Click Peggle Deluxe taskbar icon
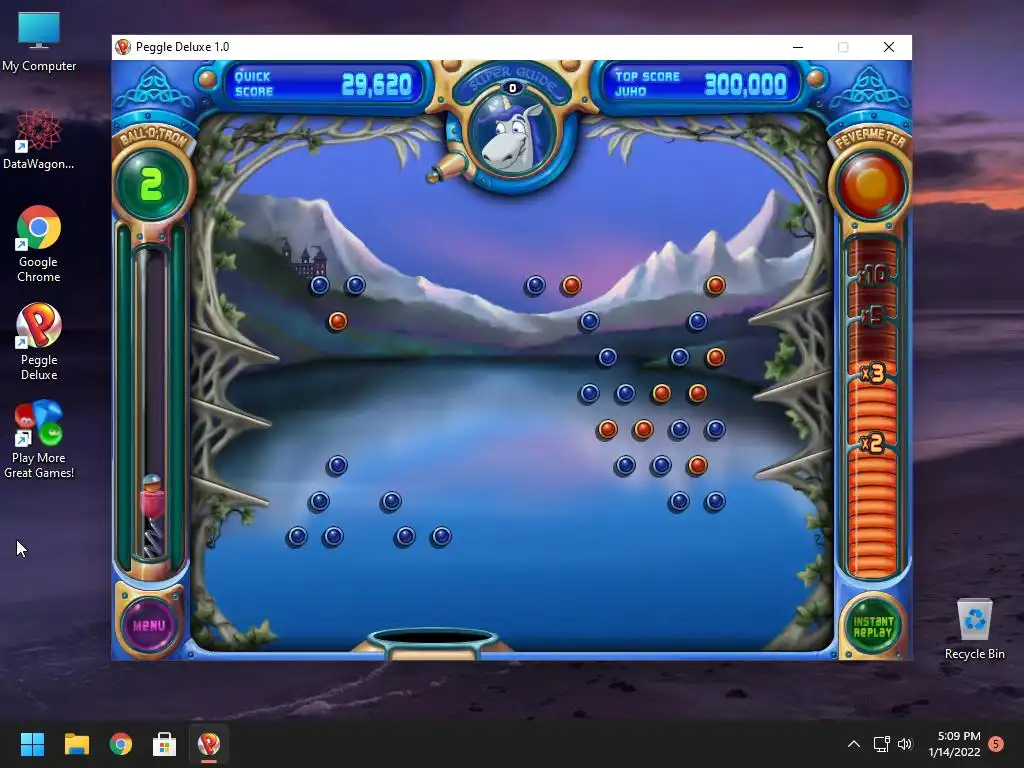The width and height of the screenshot is (1024, 768). 209,744
